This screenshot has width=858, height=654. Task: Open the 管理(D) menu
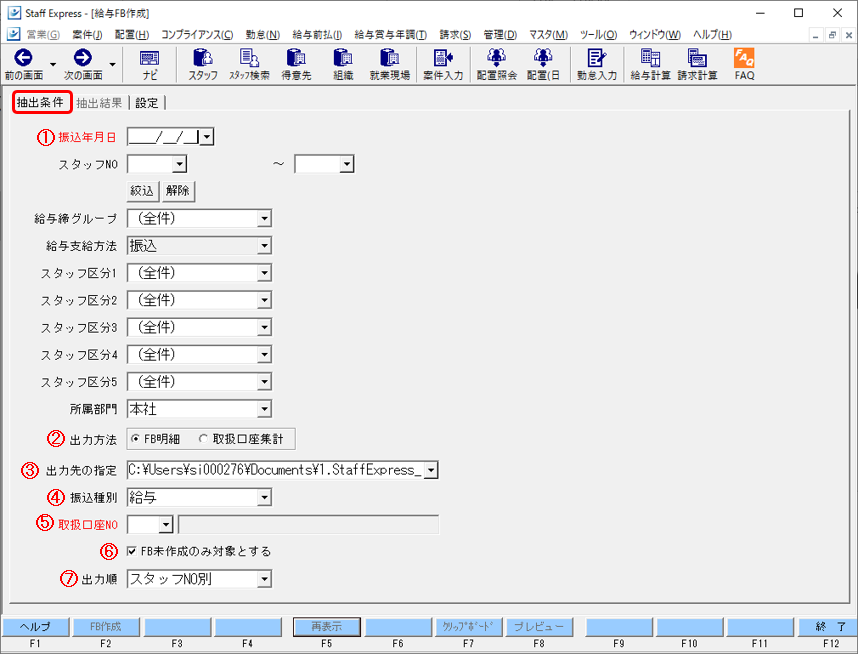500,34
